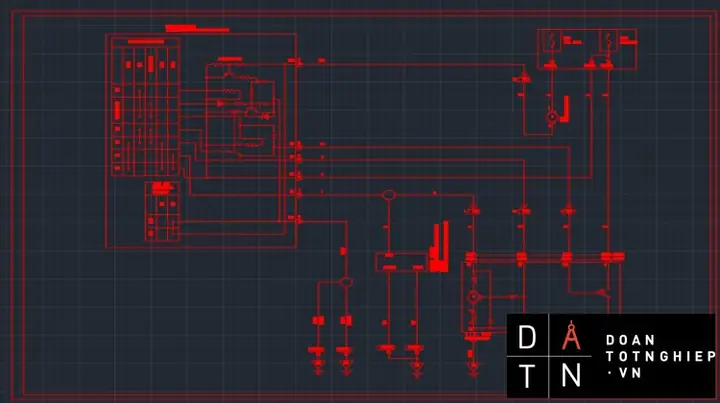The width and height of the screenshot is (720, 403).
Task: Select the red title bar above the left panel
Action: point(197,29)
